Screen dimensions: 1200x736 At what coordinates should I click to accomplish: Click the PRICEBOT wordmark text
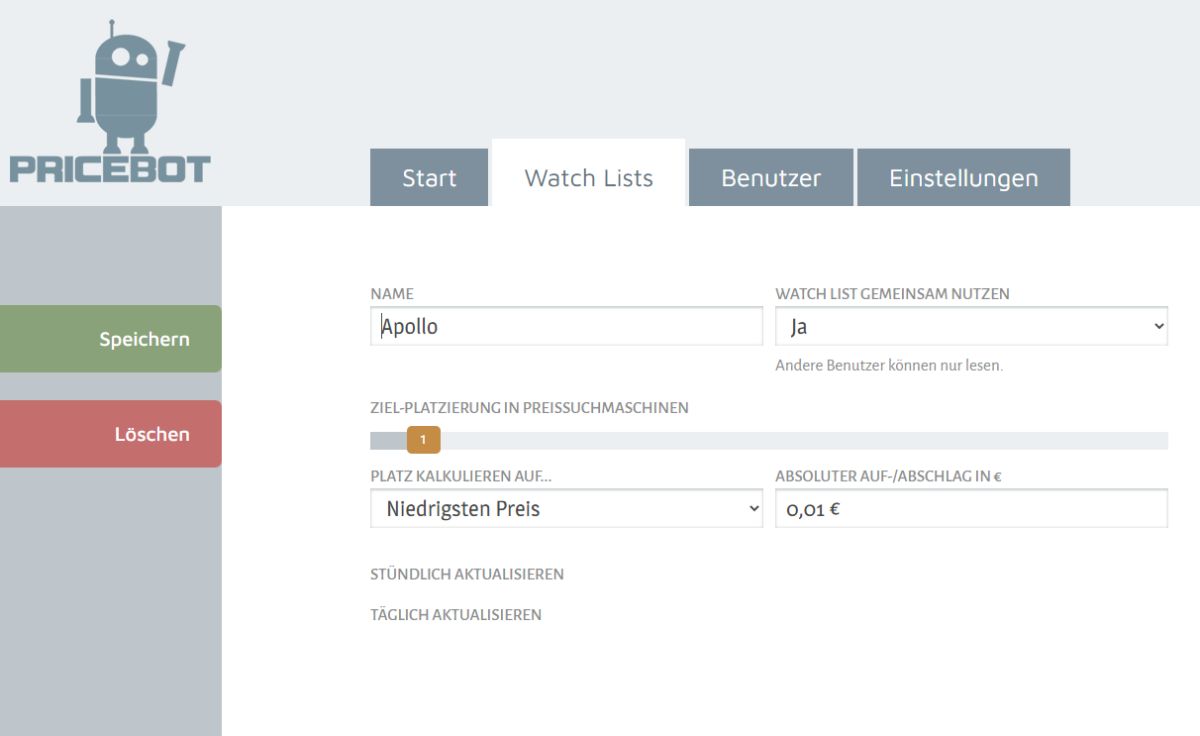(110, 168)
